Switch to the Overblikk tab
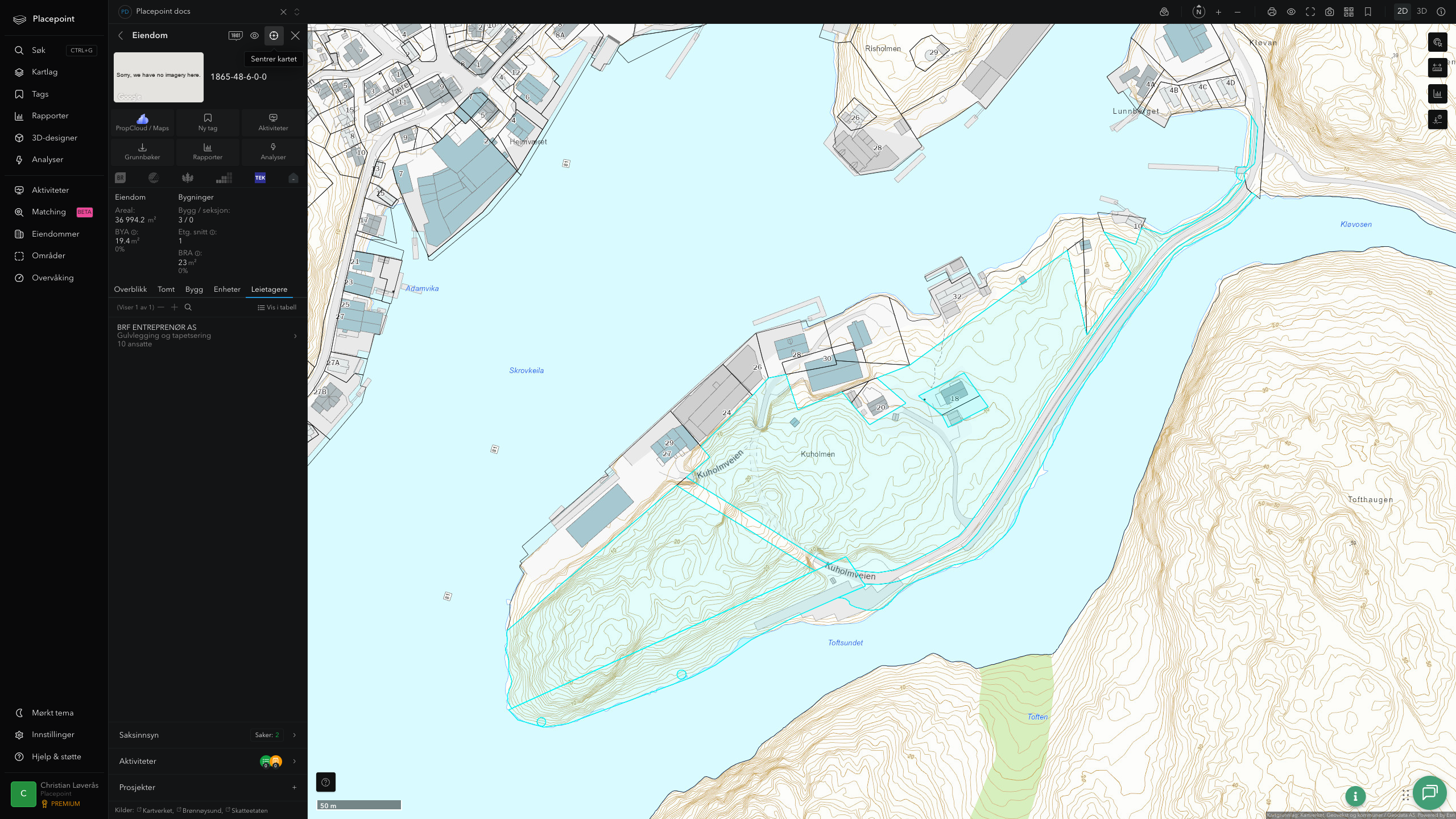1456x819 pixels. 130,289
